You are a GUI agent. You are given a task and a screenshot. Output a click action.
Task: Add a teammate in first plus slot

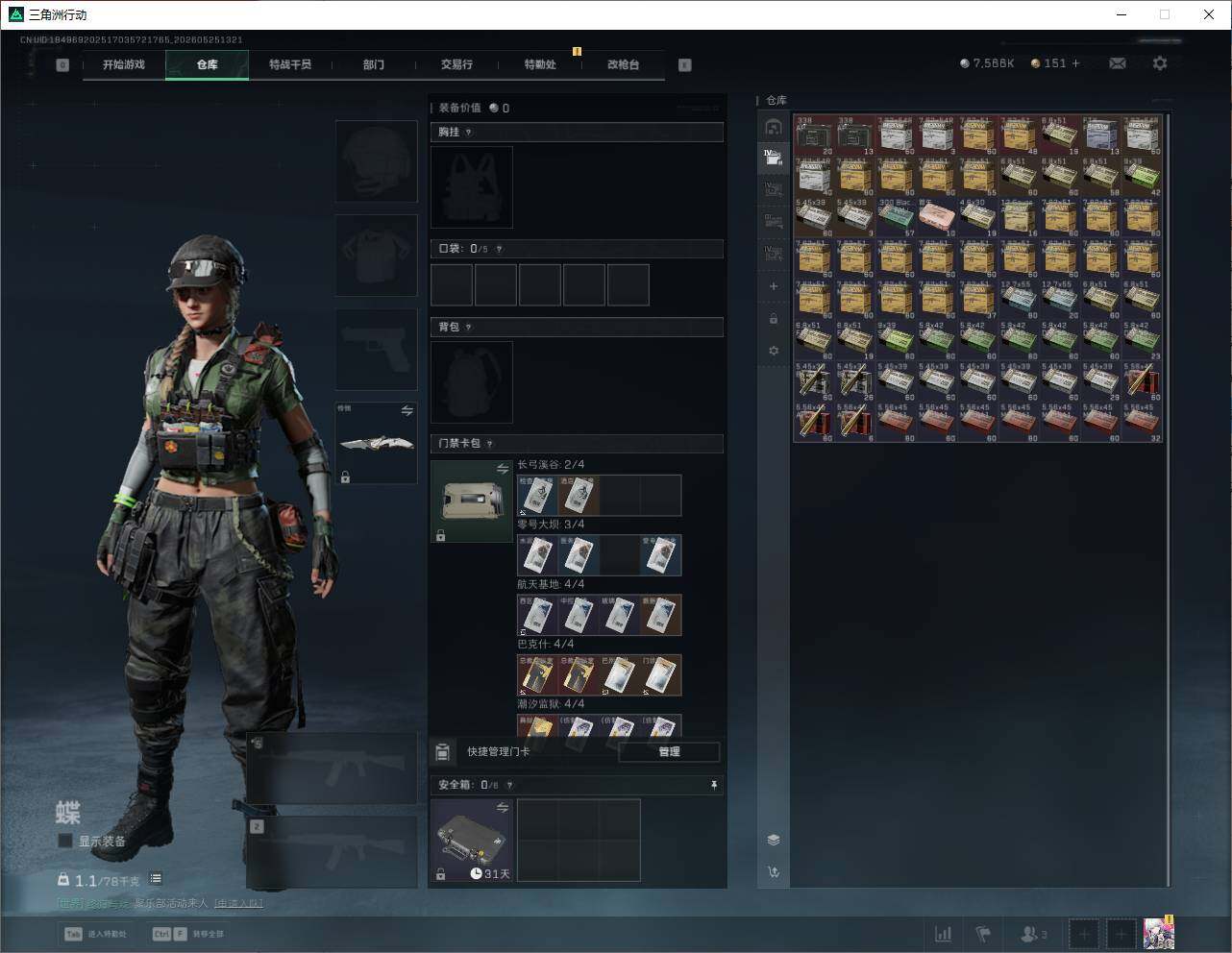tap(1083, 934)
